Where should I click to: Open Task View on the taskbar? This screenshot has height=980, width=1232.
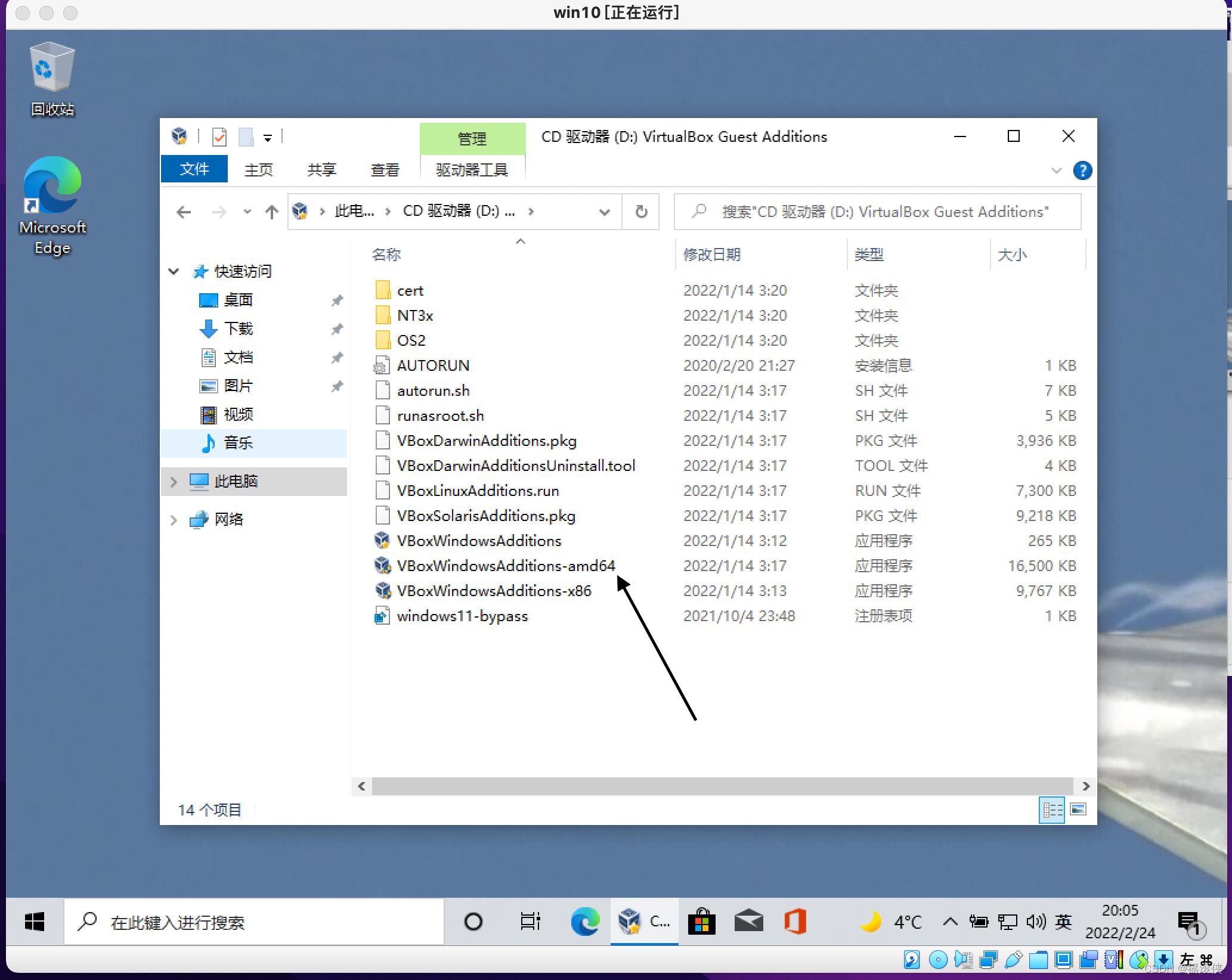(530, 922)
